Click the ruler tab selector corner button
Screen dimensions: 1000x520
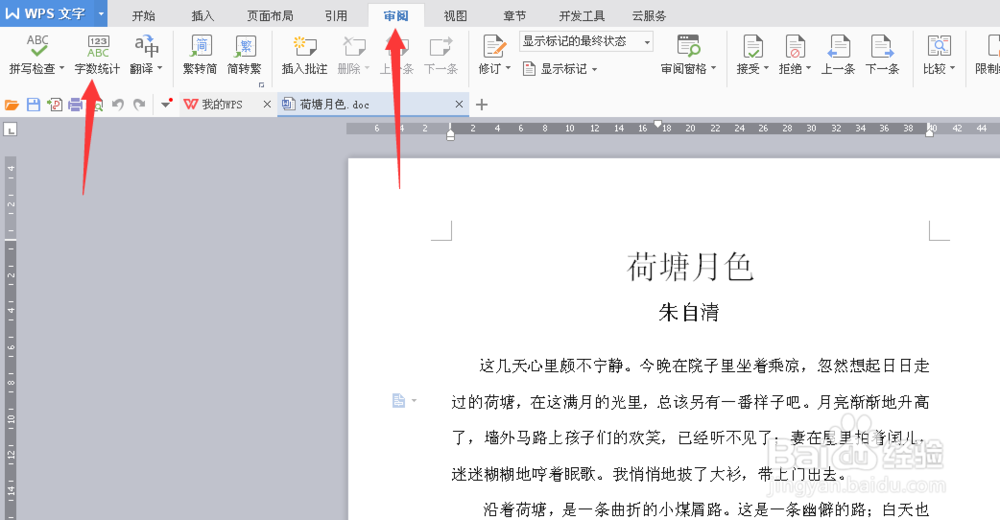[x=10, y=130]
